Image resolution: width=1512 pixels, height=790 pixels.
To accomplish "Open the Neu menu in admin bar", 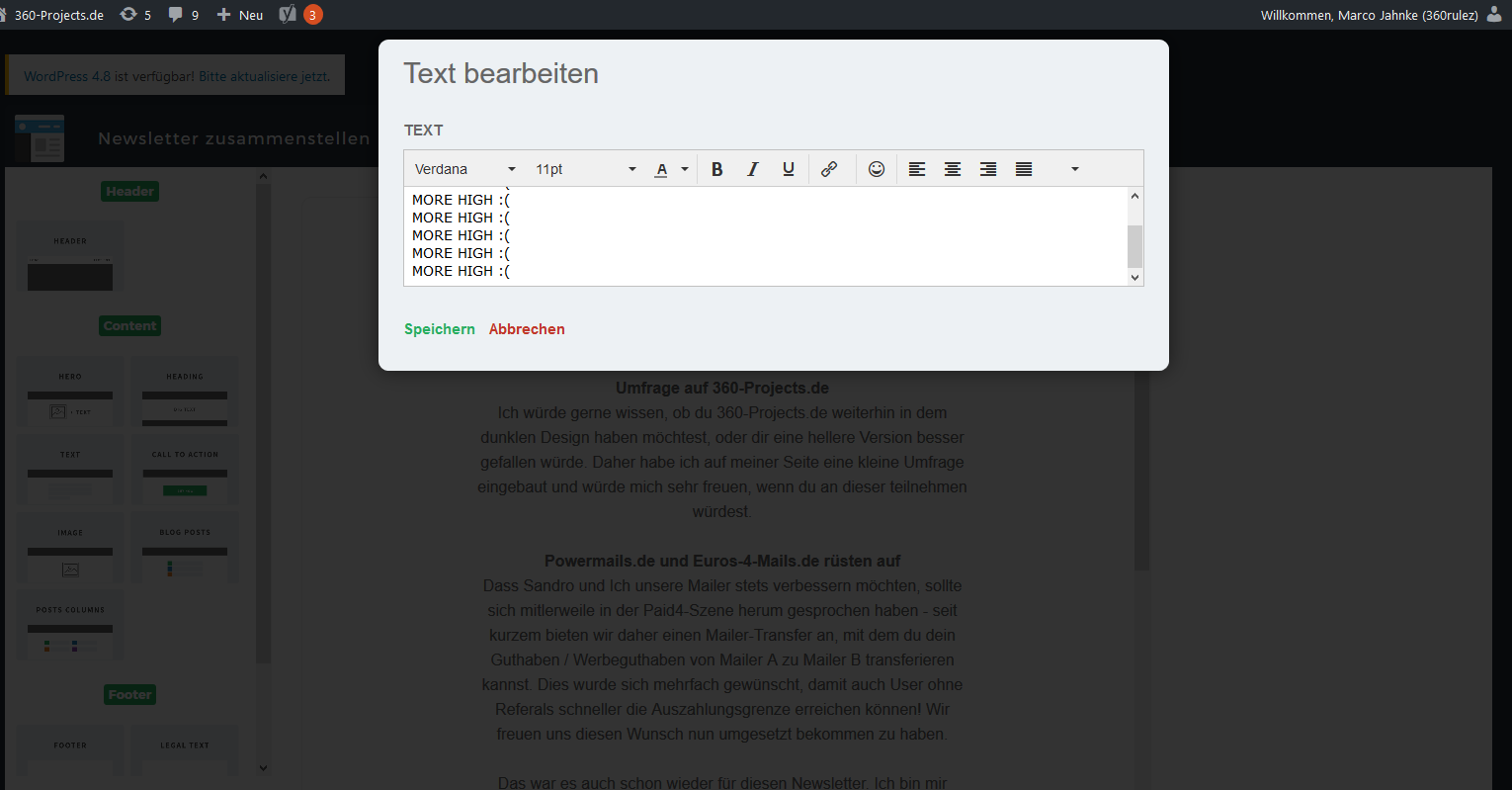I will (x=240, y=15).
